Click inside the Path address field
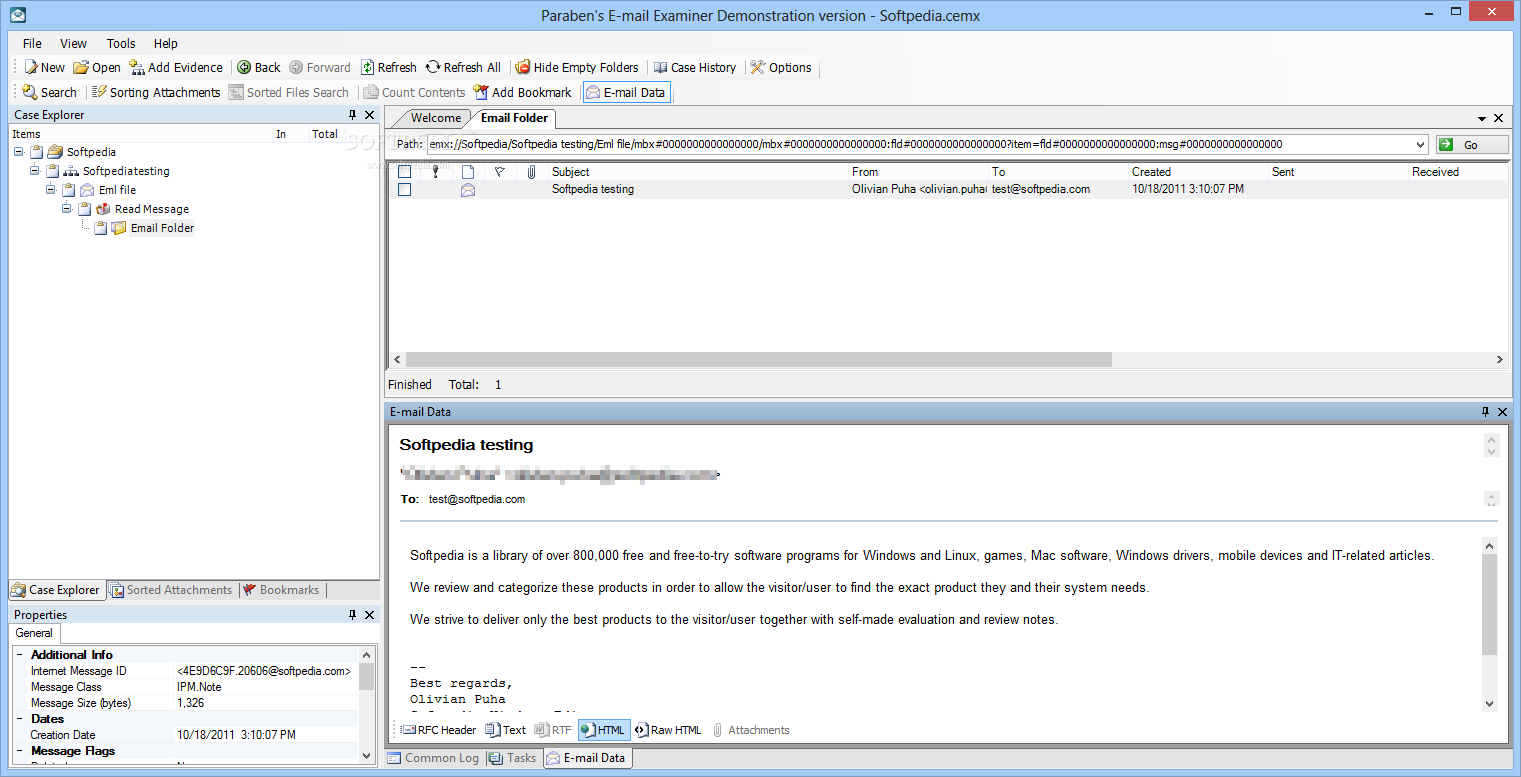Viewport: 1521px width, 777px height. point(919,144)
